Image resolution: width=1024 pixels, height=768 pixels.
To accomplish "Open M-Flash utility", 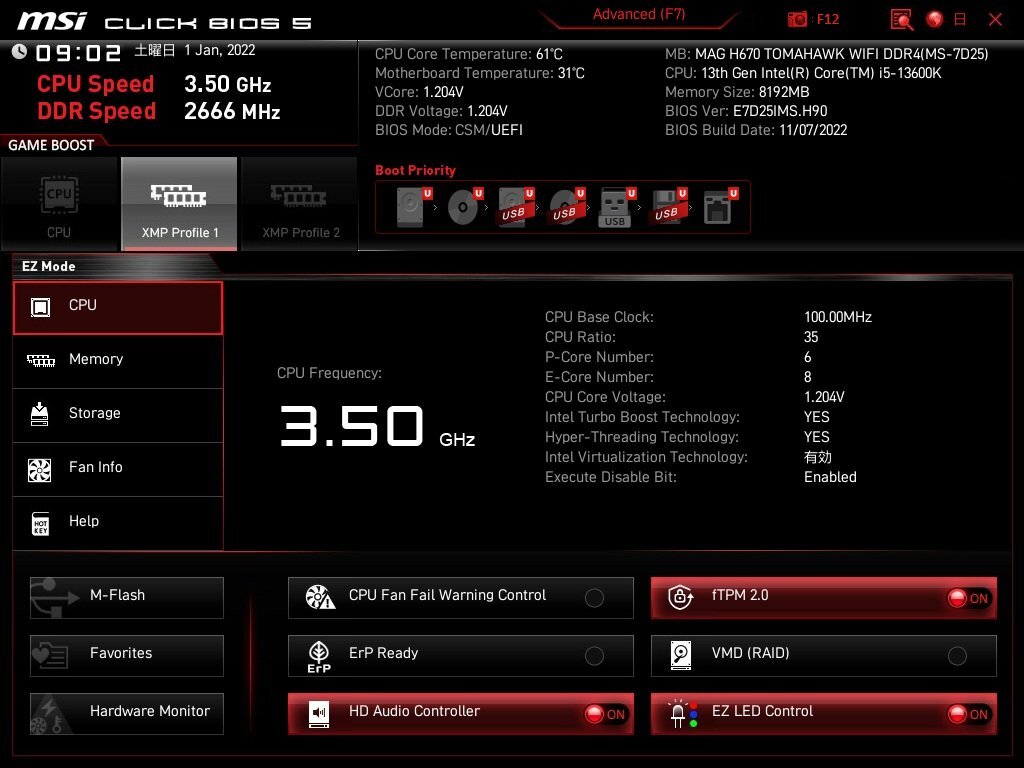I will tap(127, 598).
